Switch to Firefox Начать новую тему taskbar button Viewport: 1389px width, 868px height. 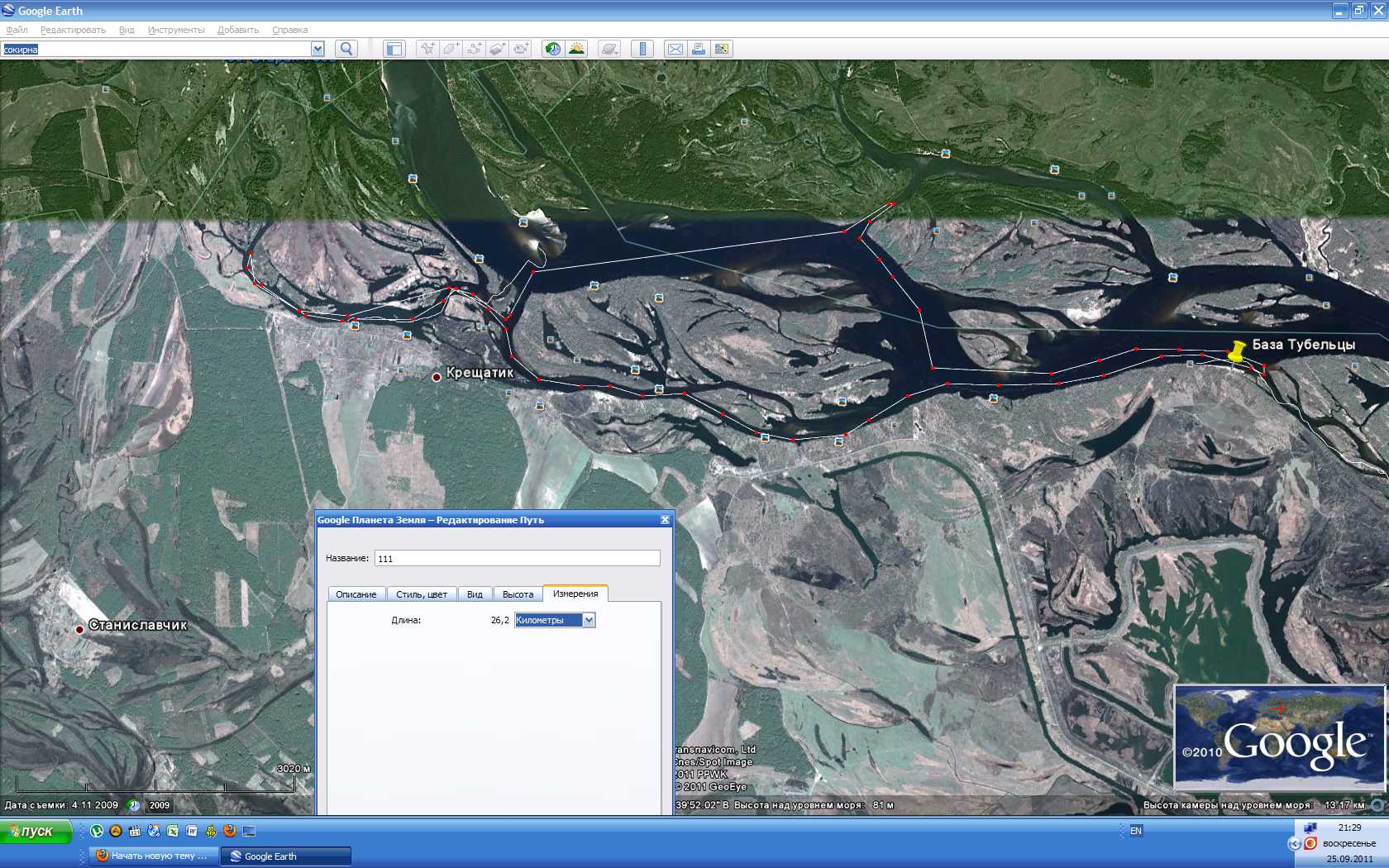[154, 856]
